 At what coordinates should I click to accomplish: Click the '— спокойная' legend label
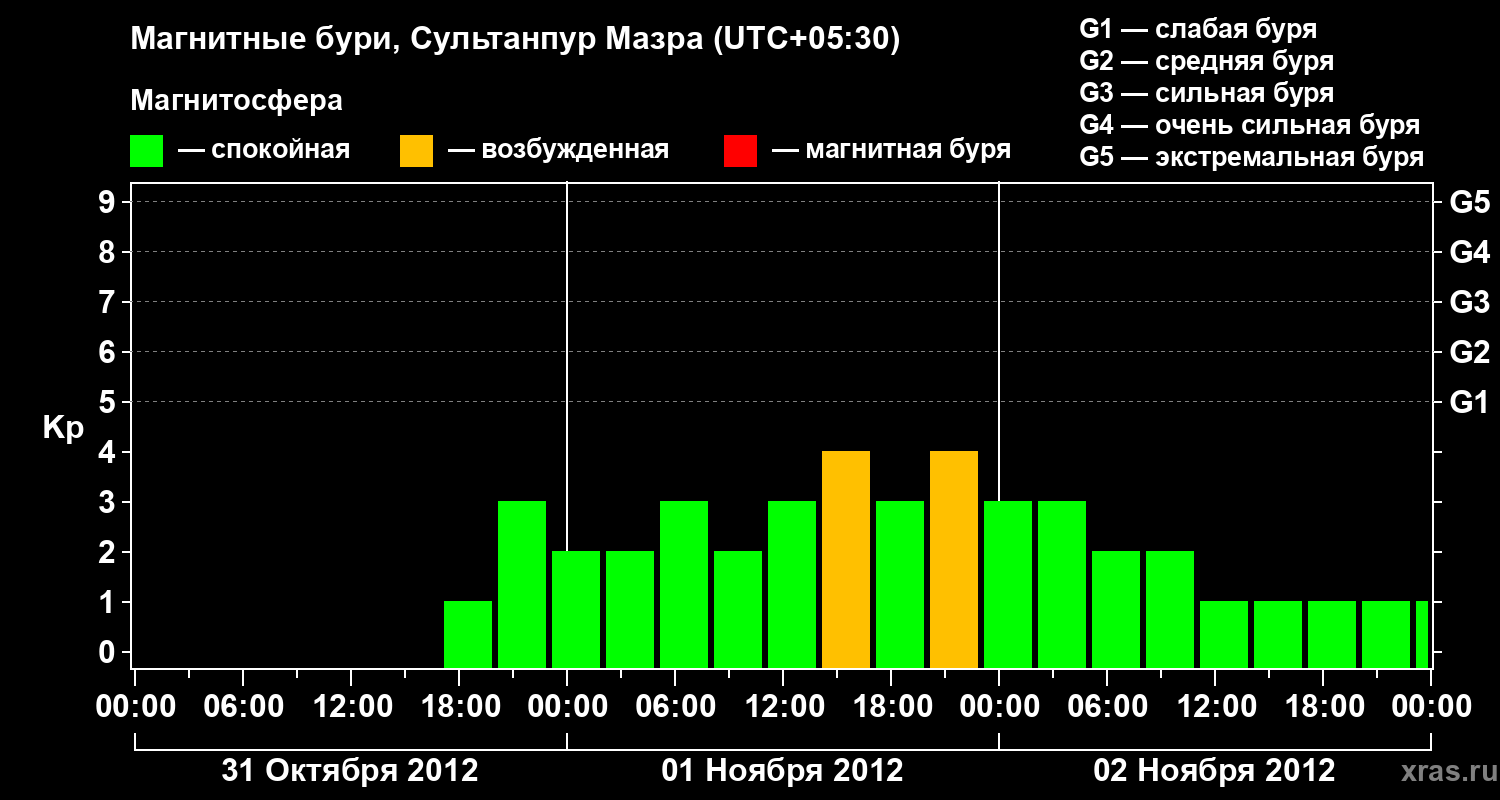pos(264,151)
